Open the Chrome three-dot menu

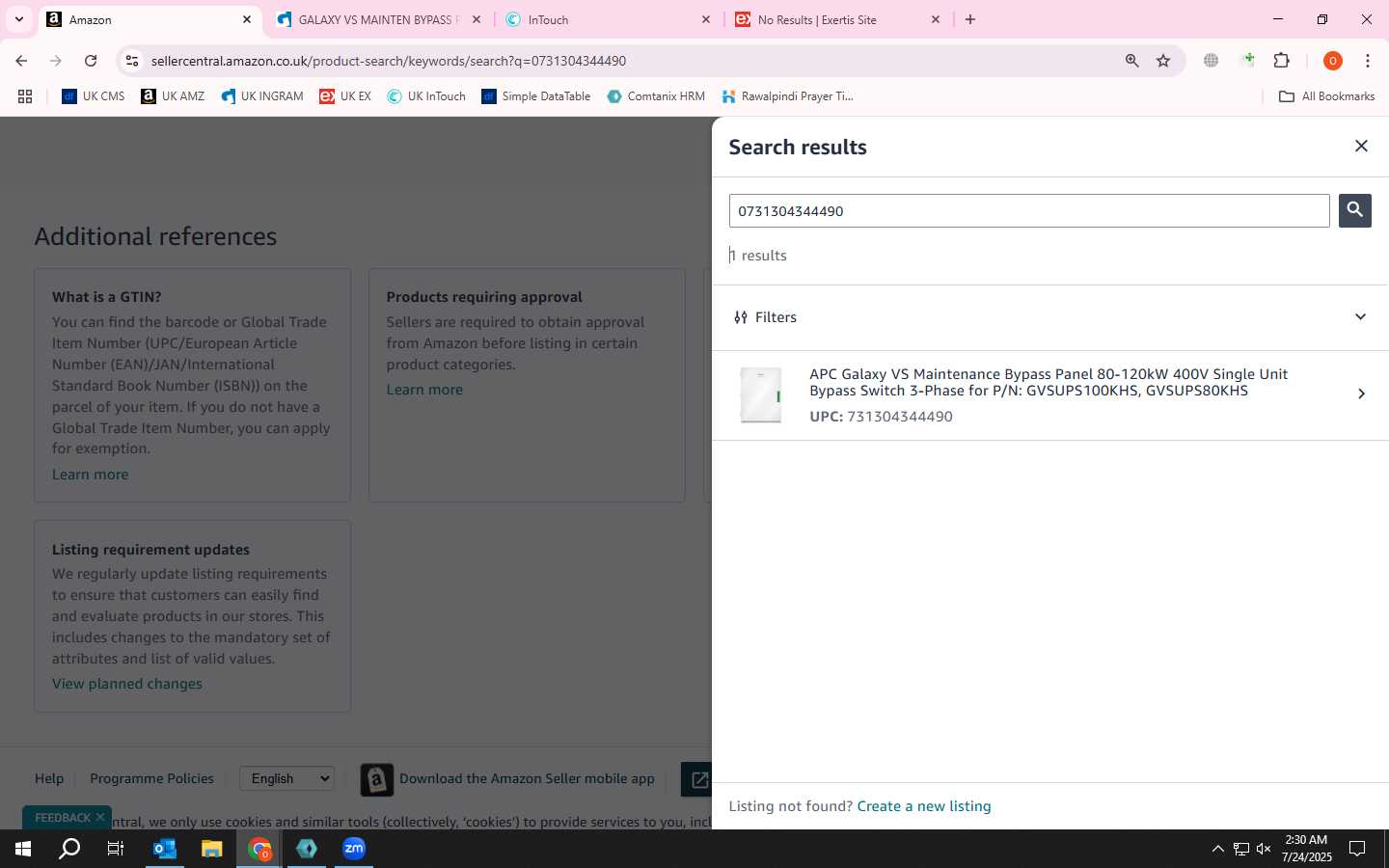1367,61
